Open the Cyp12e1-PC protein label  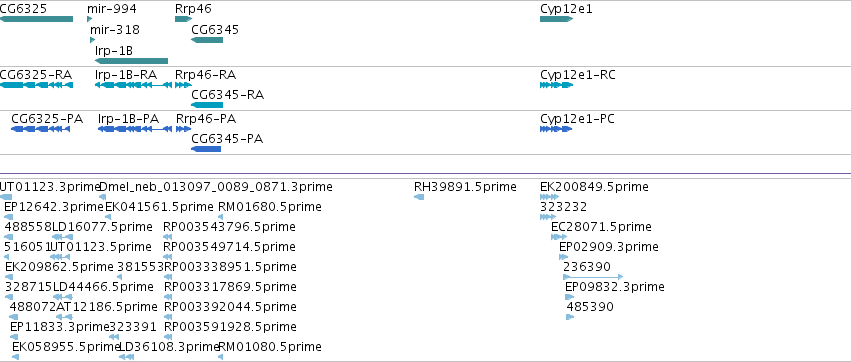click(x=577, y=118)
